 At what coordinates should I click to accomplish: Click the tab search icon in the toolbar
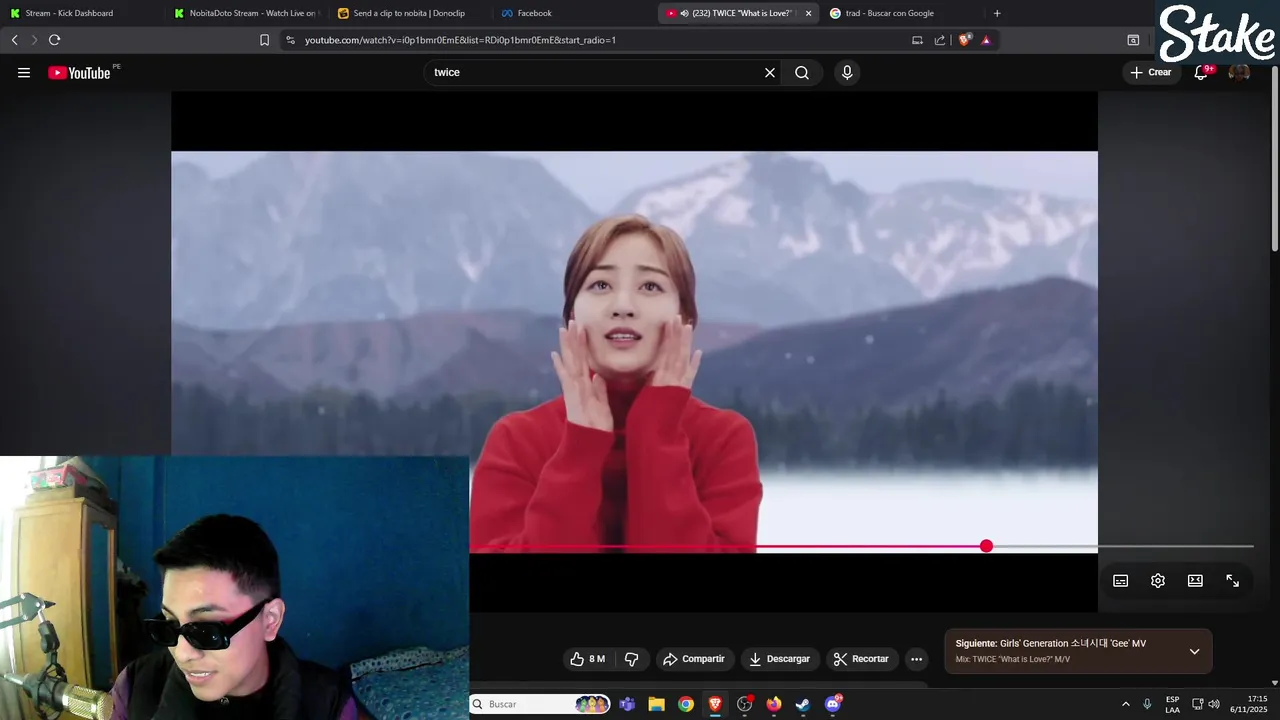point(1133,40)
